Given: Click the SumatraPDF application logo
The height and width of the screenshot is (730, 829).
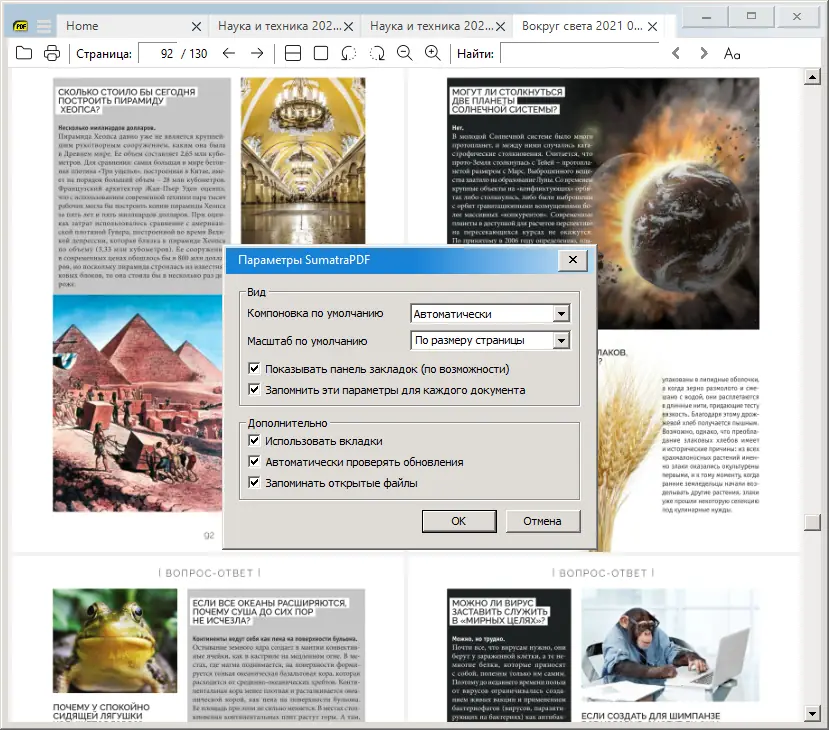Looking at the screenshot, I should tap(21, 26).
